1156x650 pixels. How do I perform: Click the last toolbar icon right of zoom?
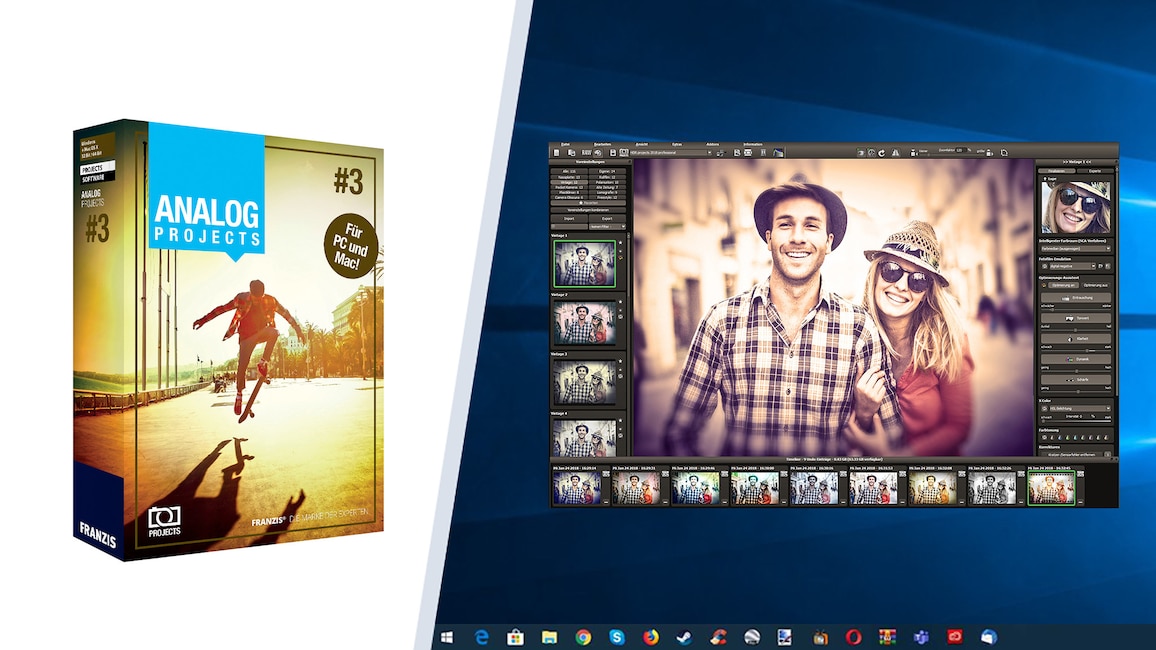[1004, 153]
